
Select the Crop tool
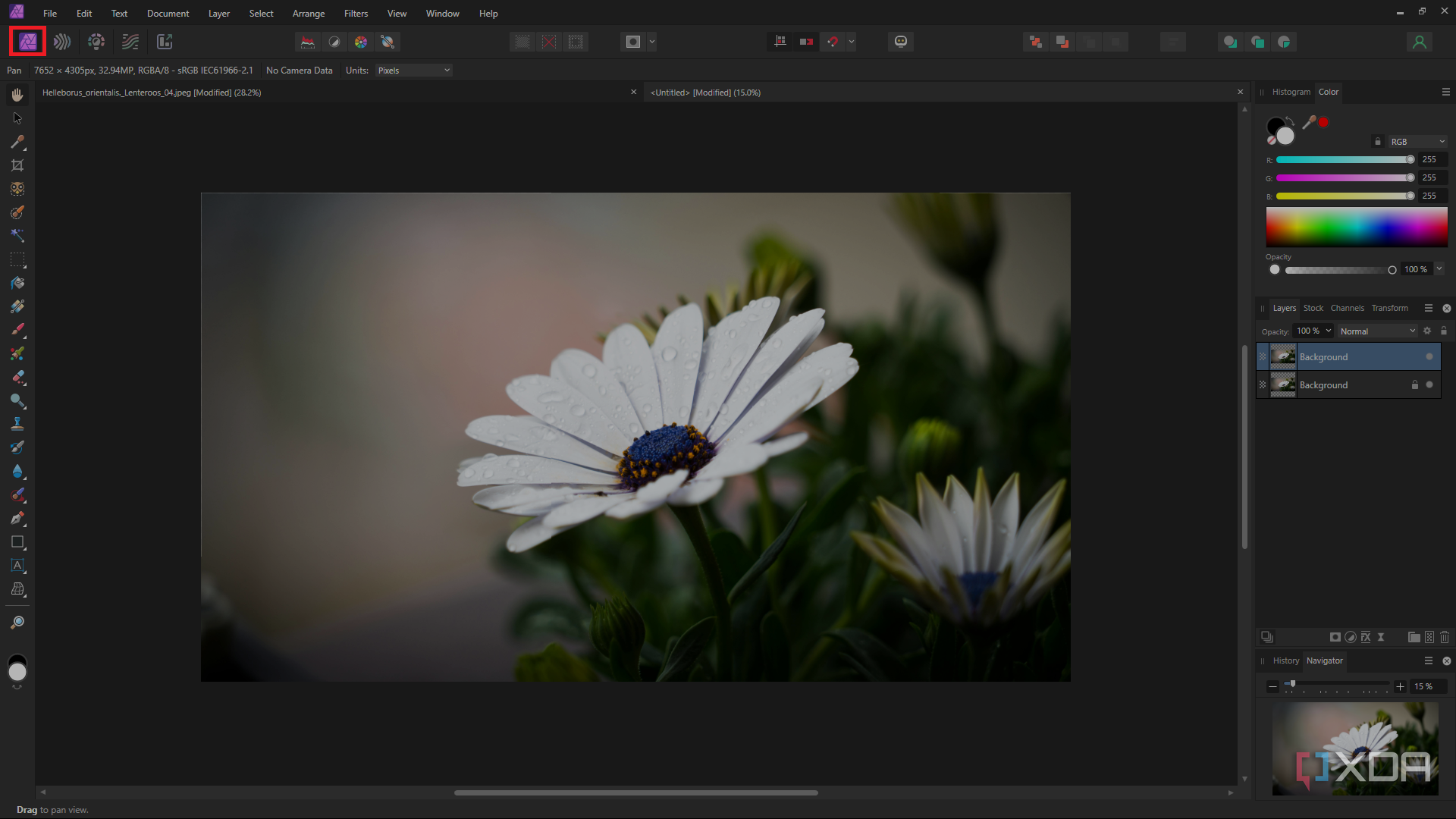coord(17,165)
